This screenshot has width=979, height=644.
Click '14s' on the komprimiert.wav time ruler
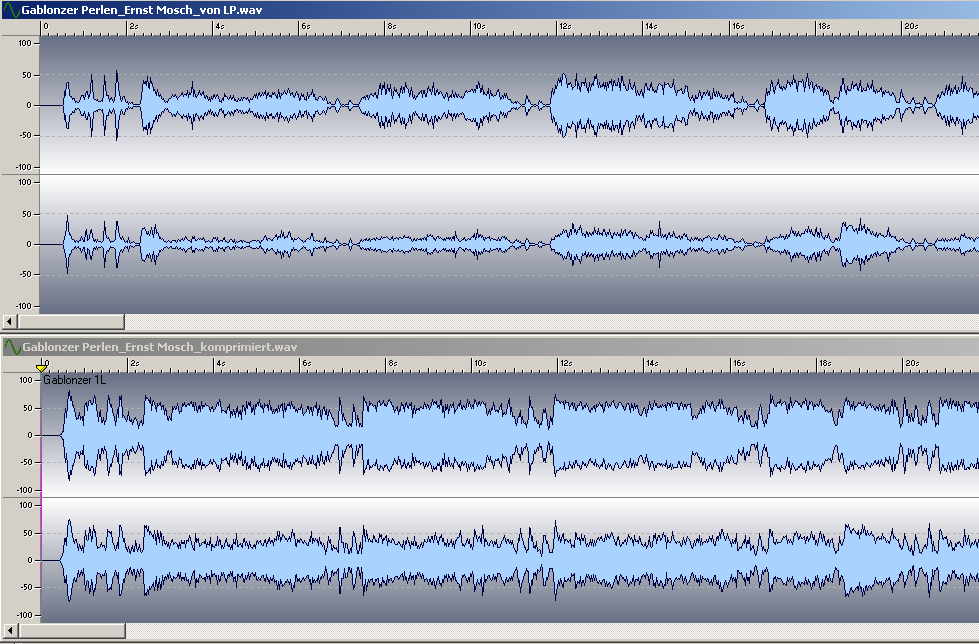[652, 363]
